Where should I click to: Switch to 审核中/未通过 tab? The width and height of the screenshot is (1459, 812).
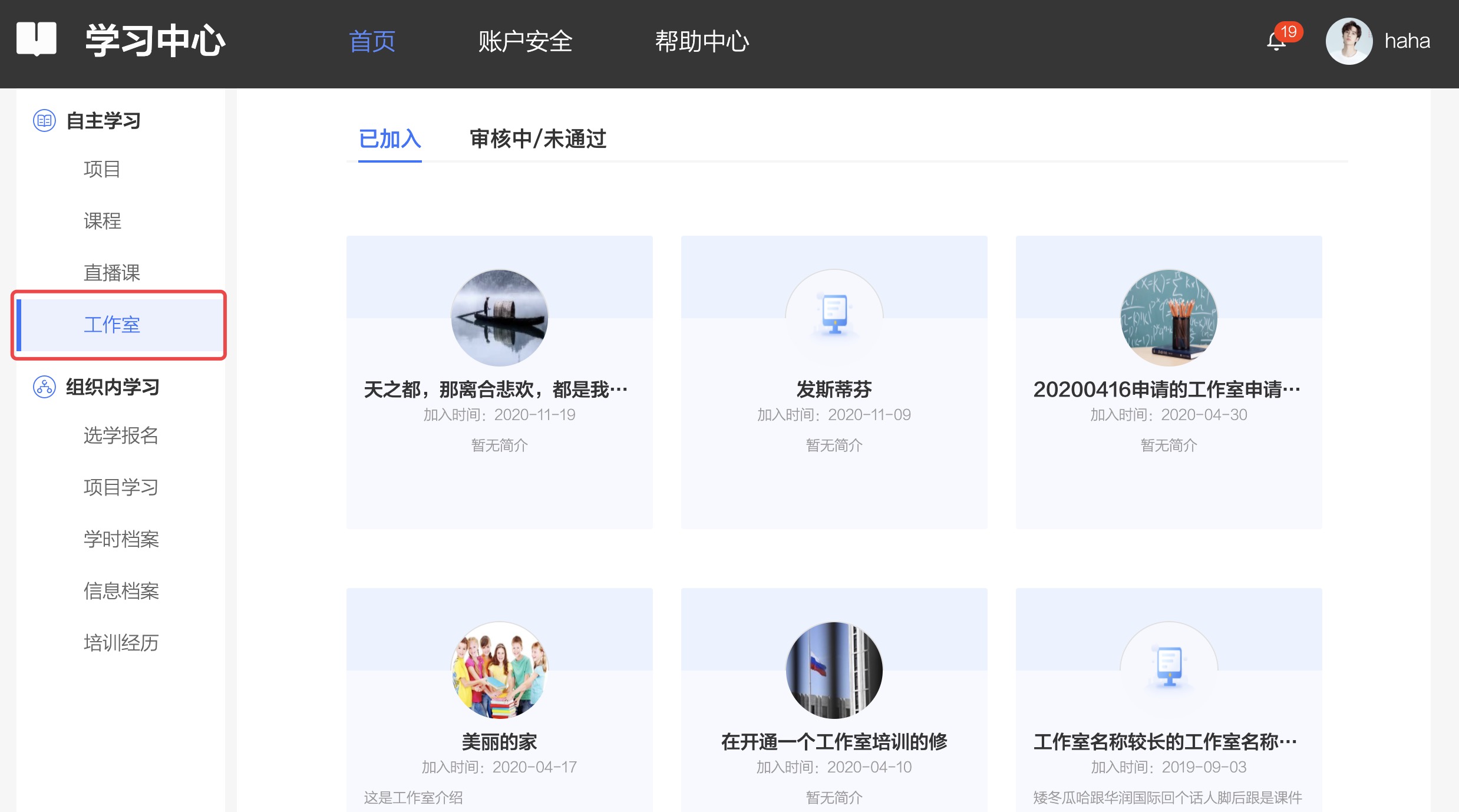pos(538,139)
